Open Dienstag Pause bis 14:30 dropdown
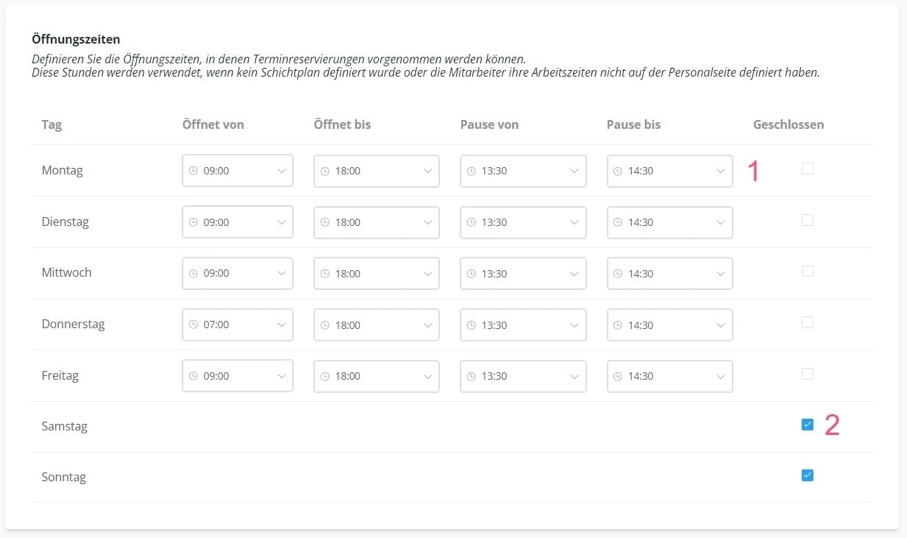 pyautogui.click(x=670, y=223)
